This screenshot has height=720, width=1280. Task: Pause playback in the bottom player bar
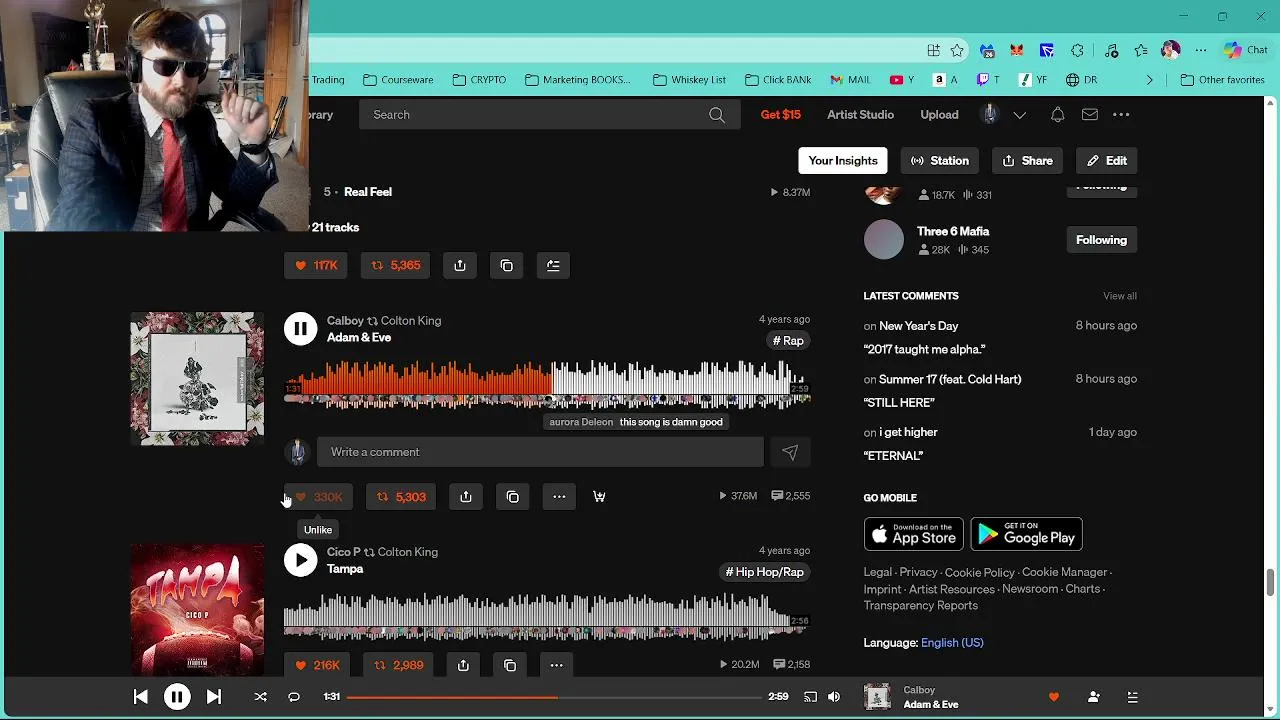point(177,697)
